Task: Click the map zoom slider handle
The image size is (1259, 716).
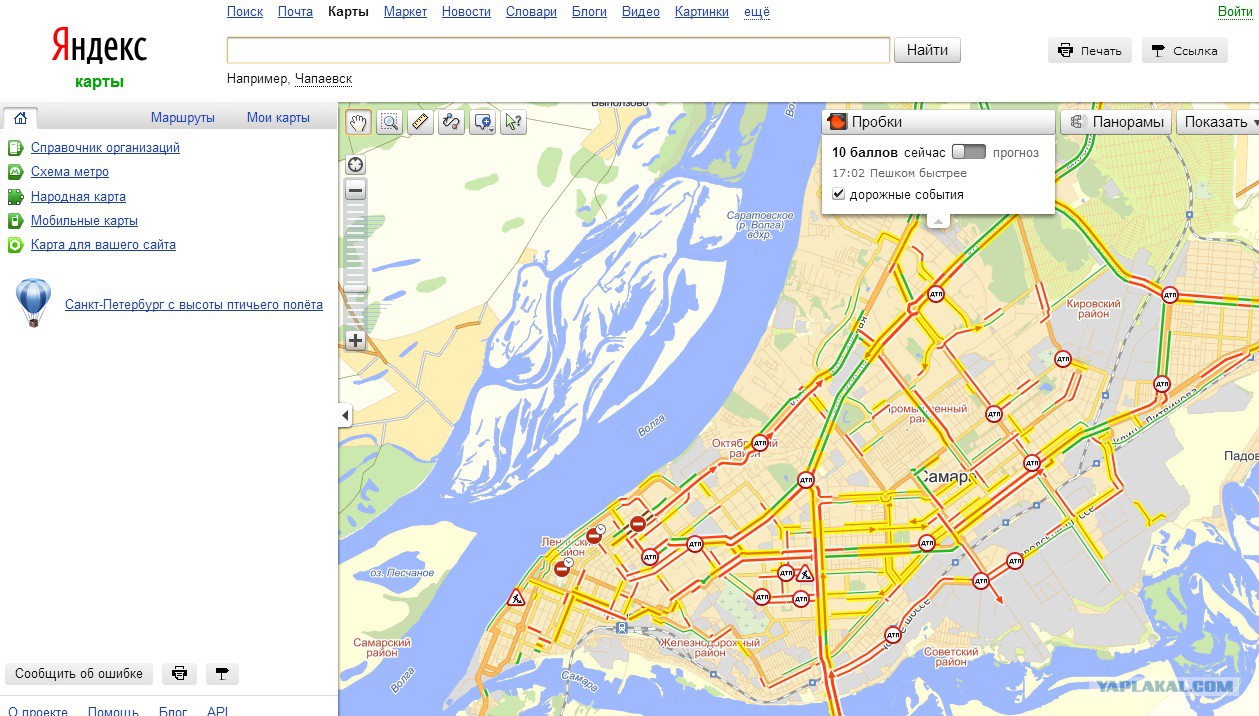Action: (355, 289)
